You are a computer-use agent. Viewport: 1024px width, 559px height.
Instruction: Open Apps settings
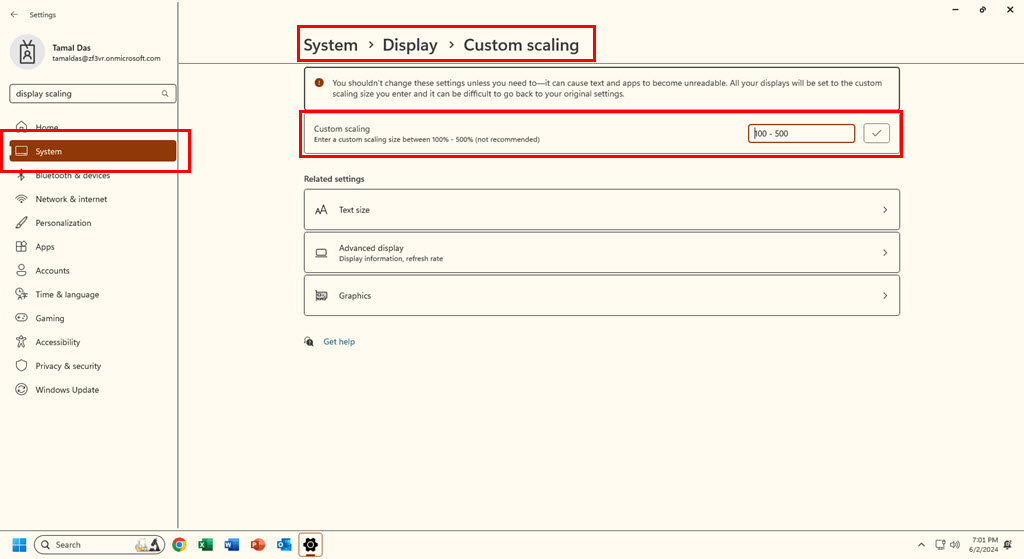coord(93,247)
